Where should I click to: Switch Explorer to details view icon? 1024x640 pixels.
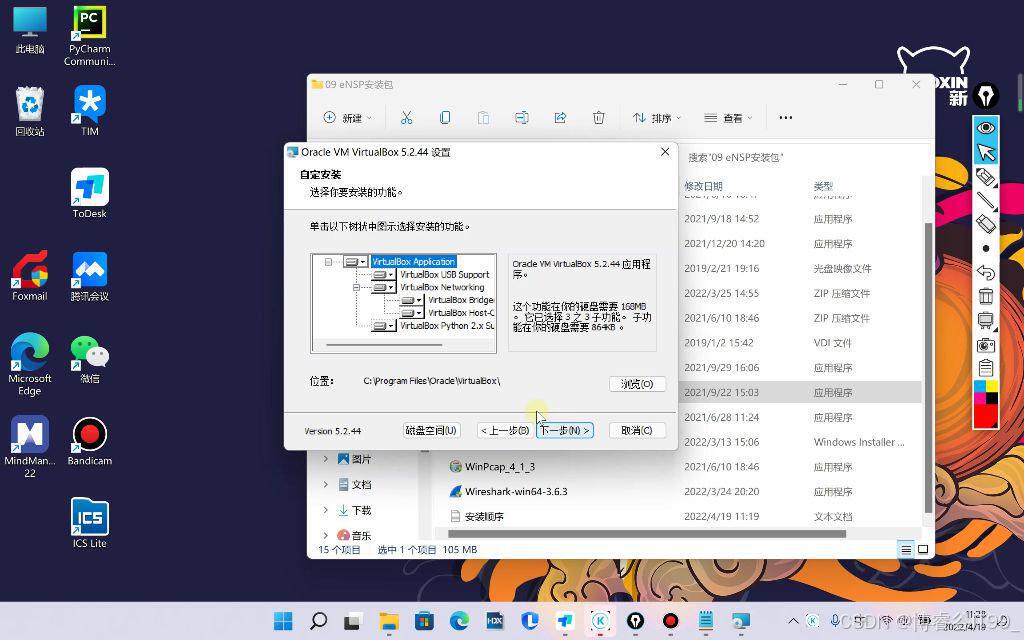click(x=906, y=550)
